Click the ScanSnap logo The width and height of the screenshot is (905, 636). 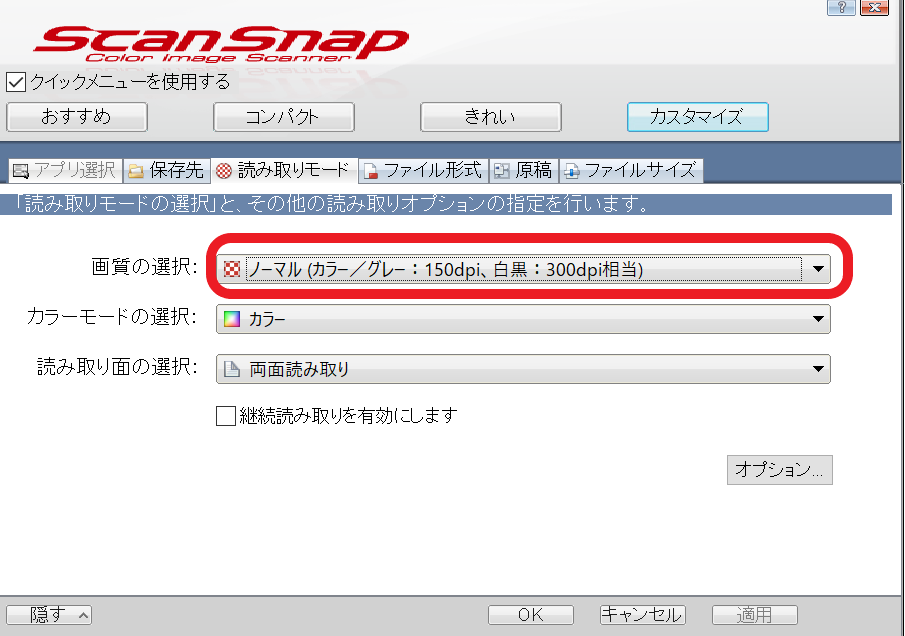tap(221, 44)
